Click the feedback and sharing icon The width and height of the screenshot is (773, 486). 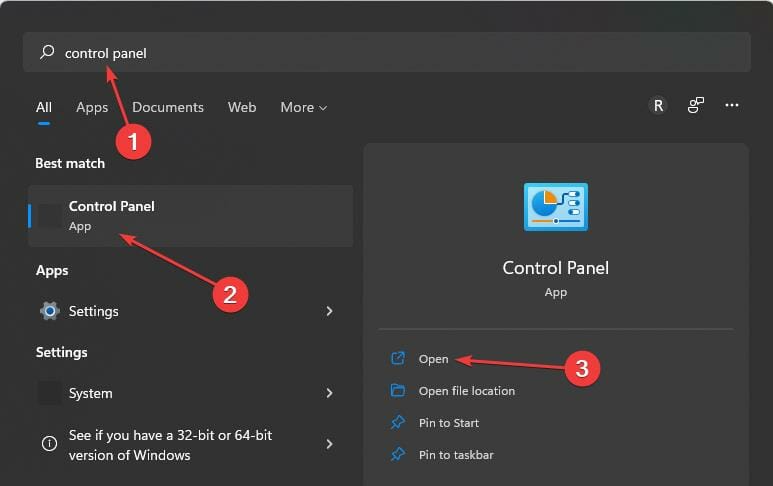[x=696, y=105]
